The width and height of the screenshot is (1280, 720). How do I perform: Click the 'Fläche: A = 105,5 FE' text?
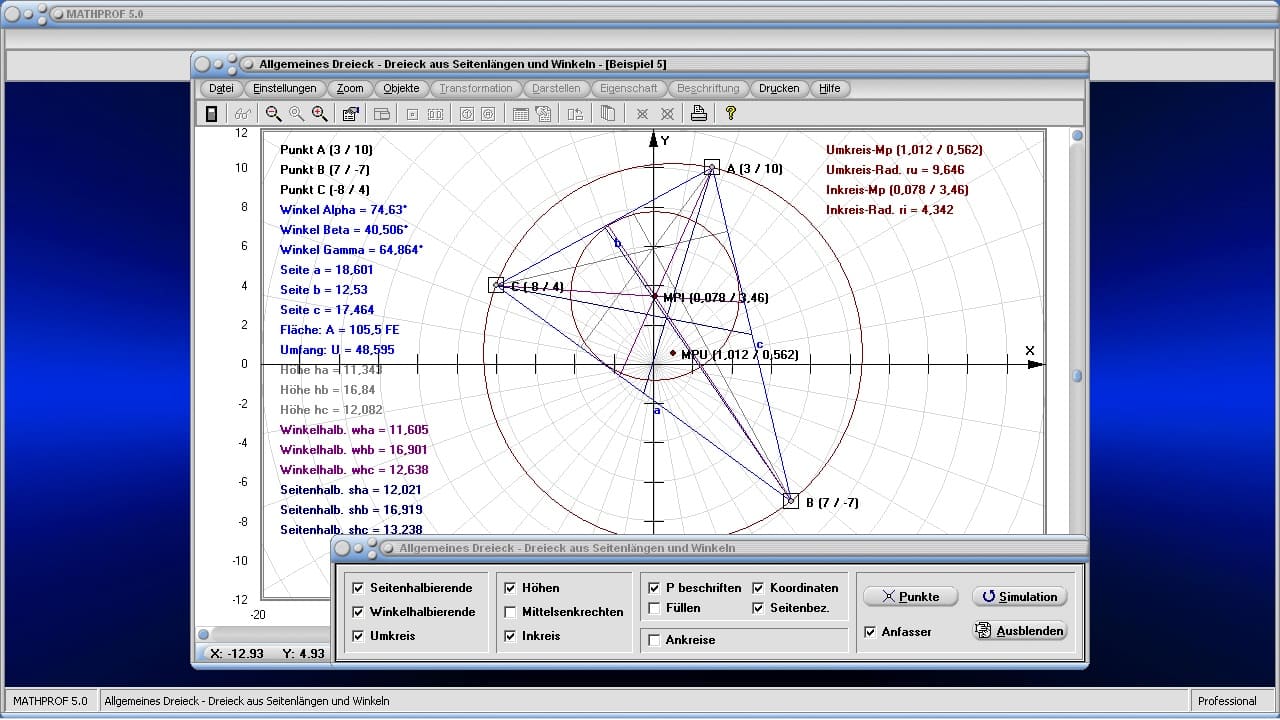click(340, 330)
